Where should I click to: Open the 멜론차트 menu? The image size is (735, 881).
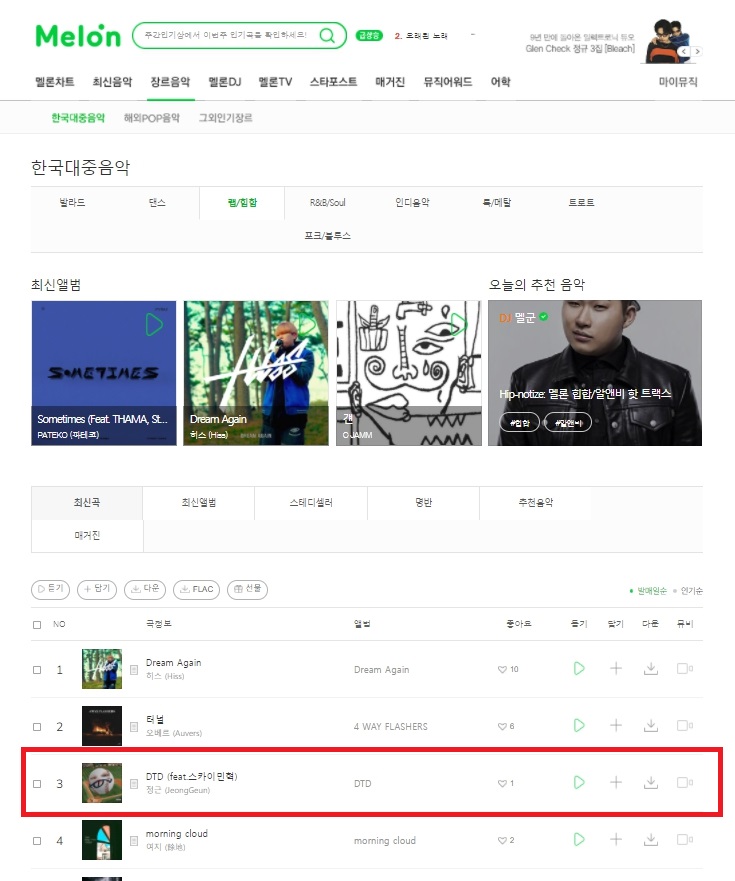coord(55,82)
